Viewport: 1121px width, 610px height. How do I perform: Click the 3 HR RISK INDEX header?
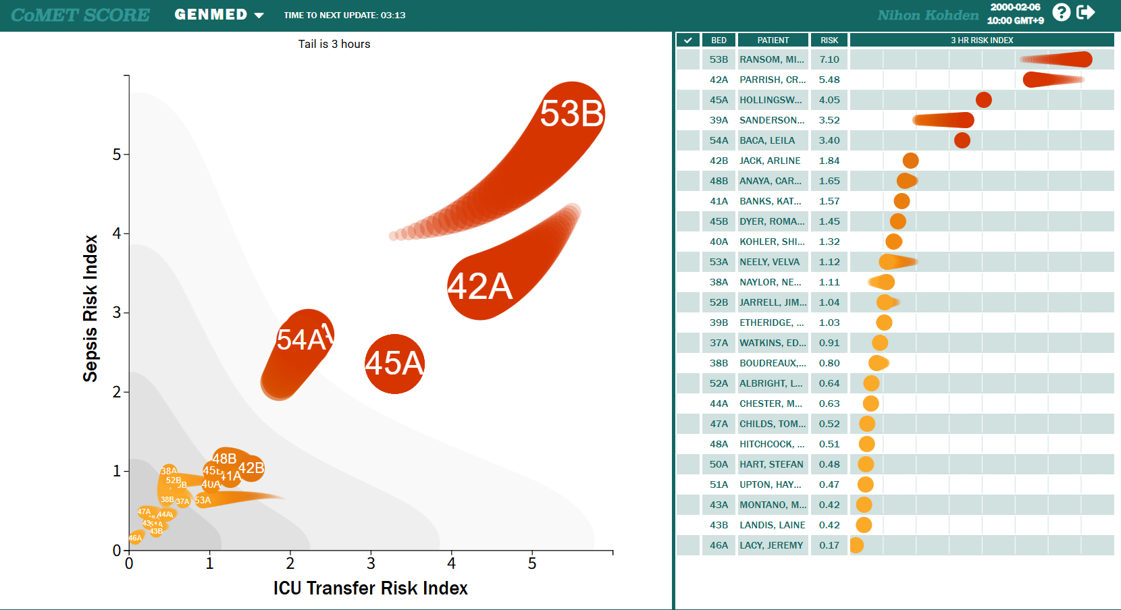pos(982,40)
